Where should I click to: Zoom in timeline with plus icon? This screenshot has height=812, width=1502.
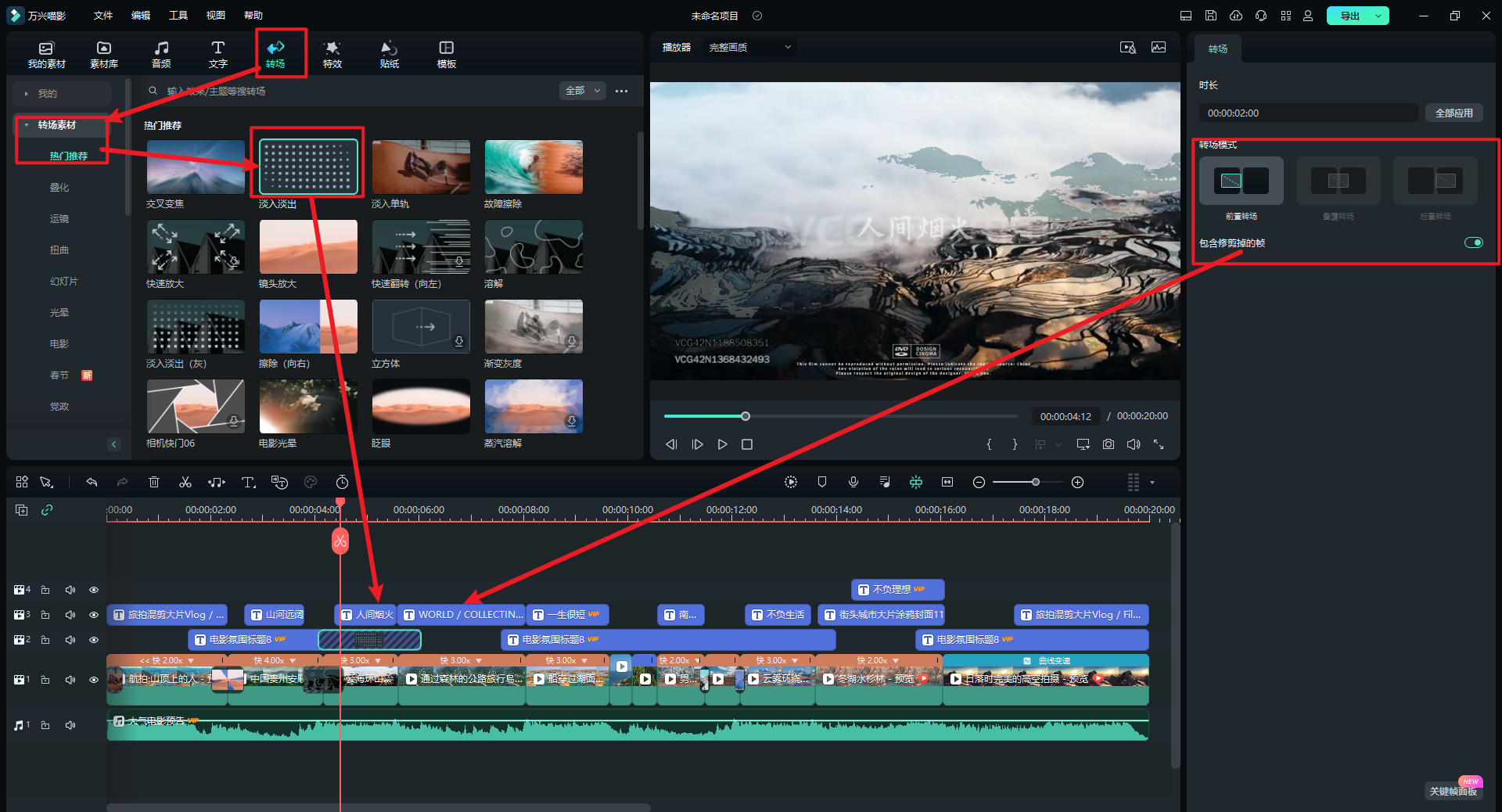click(x=1077, y=483)
